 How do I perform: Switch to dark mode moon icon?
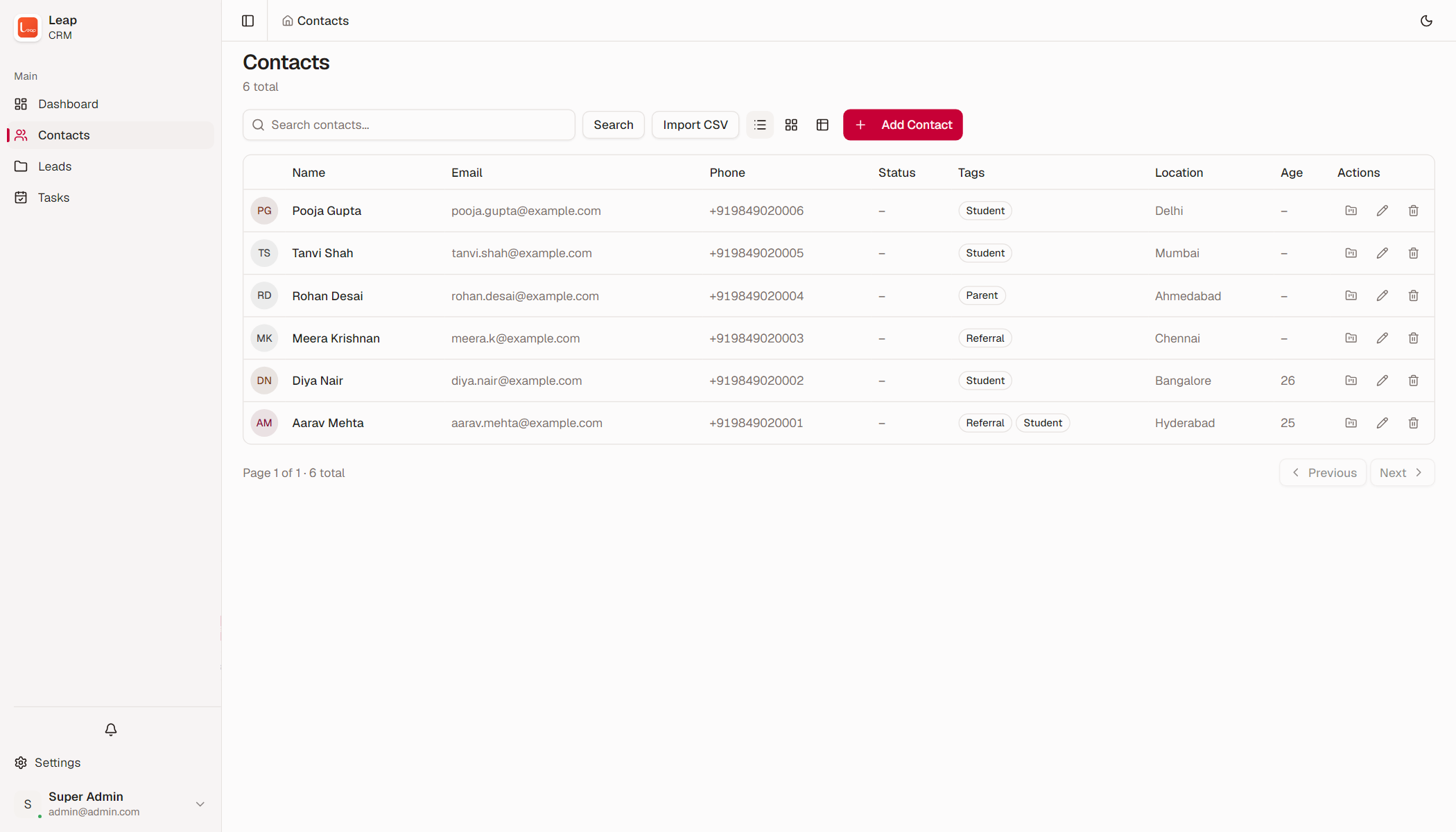1426,21
